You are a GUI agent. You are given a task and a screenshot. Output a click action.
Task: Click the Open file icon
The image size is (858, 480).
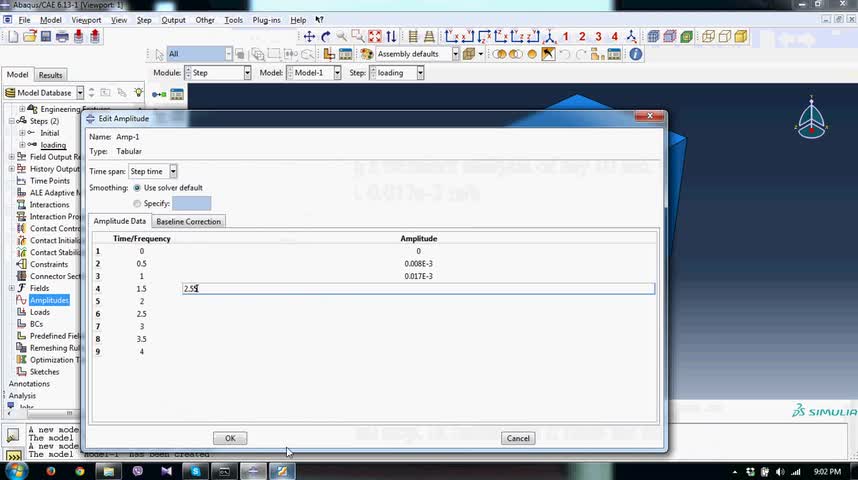tap(30, 37)
